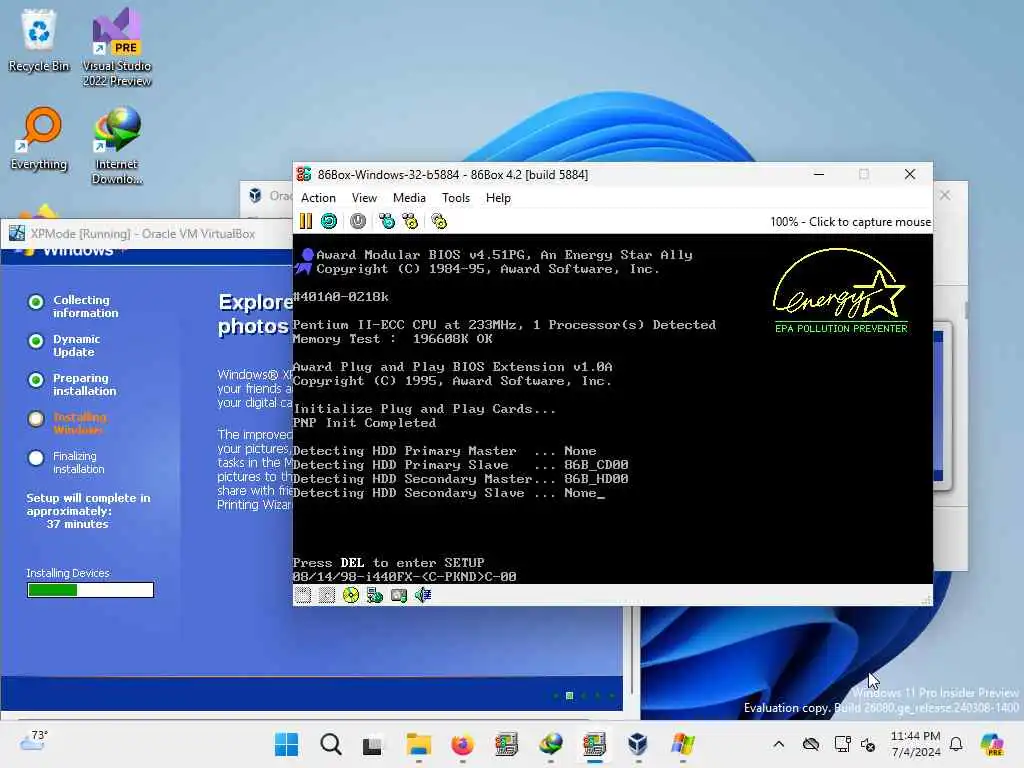Click the 'Collecting information' step radio indicator
Image resolution: width=1024 pixels, height=768 pixels.
(x=36, y=302)
